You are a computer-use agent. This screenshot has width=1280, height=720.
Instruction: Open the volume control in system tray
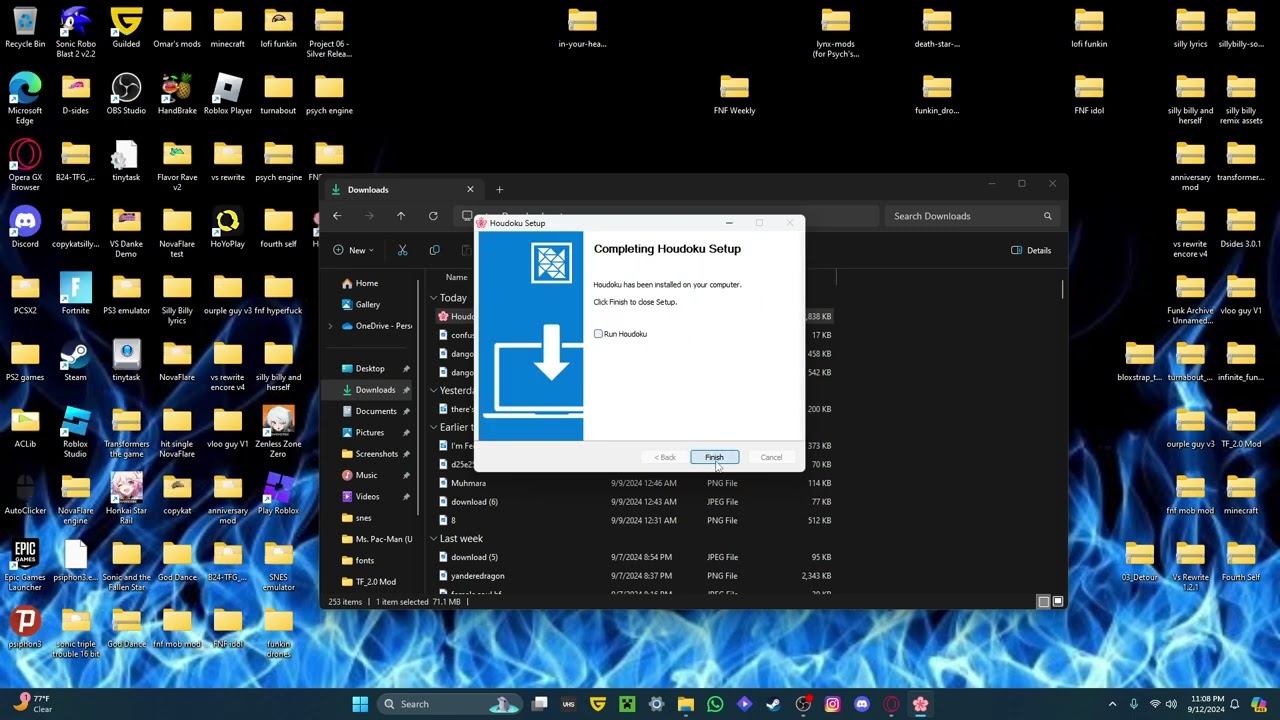(1171, 704)
